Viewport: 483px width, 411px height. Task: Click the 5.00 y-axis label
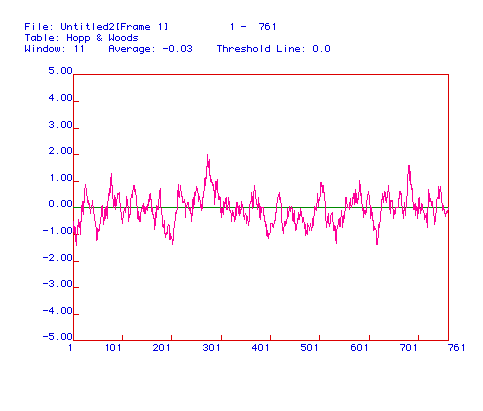(60, 71)
